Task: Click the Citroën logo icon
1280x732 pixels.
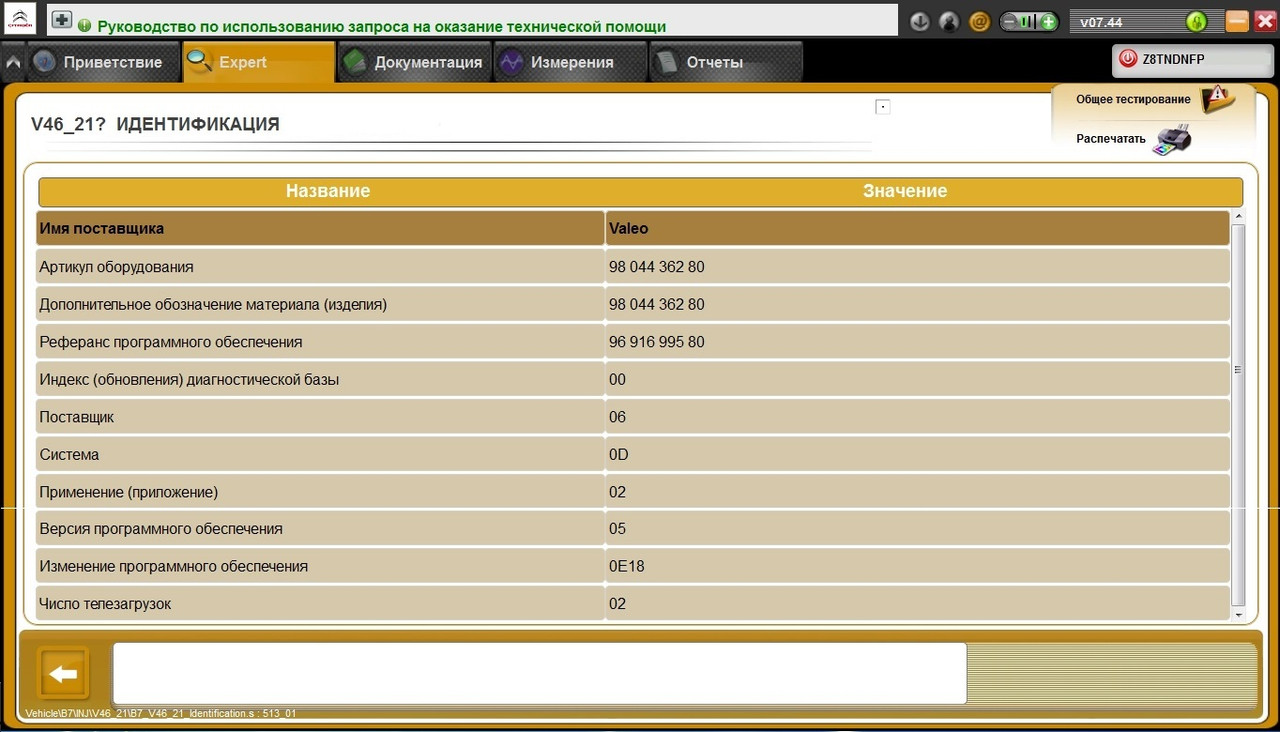Action: [x=20, y=18]
